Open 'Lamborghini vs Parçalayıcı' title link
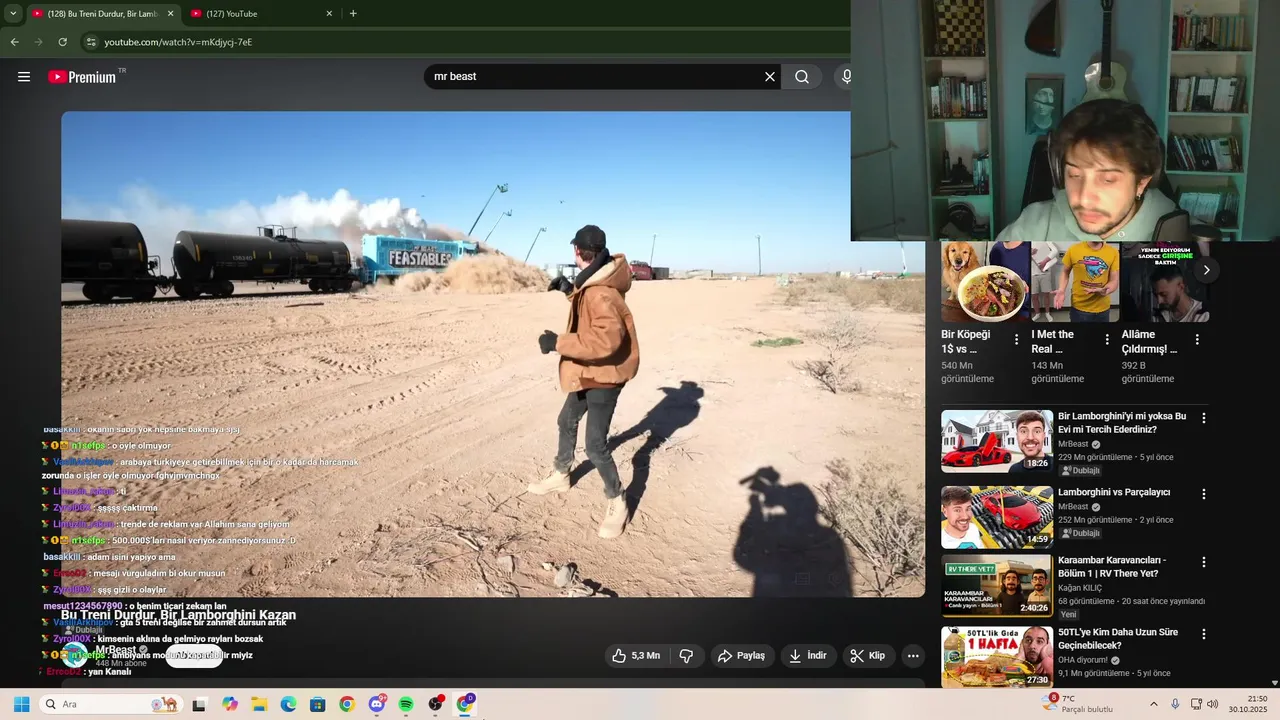Screen dimensions: 1280x720 (1114, 492)
